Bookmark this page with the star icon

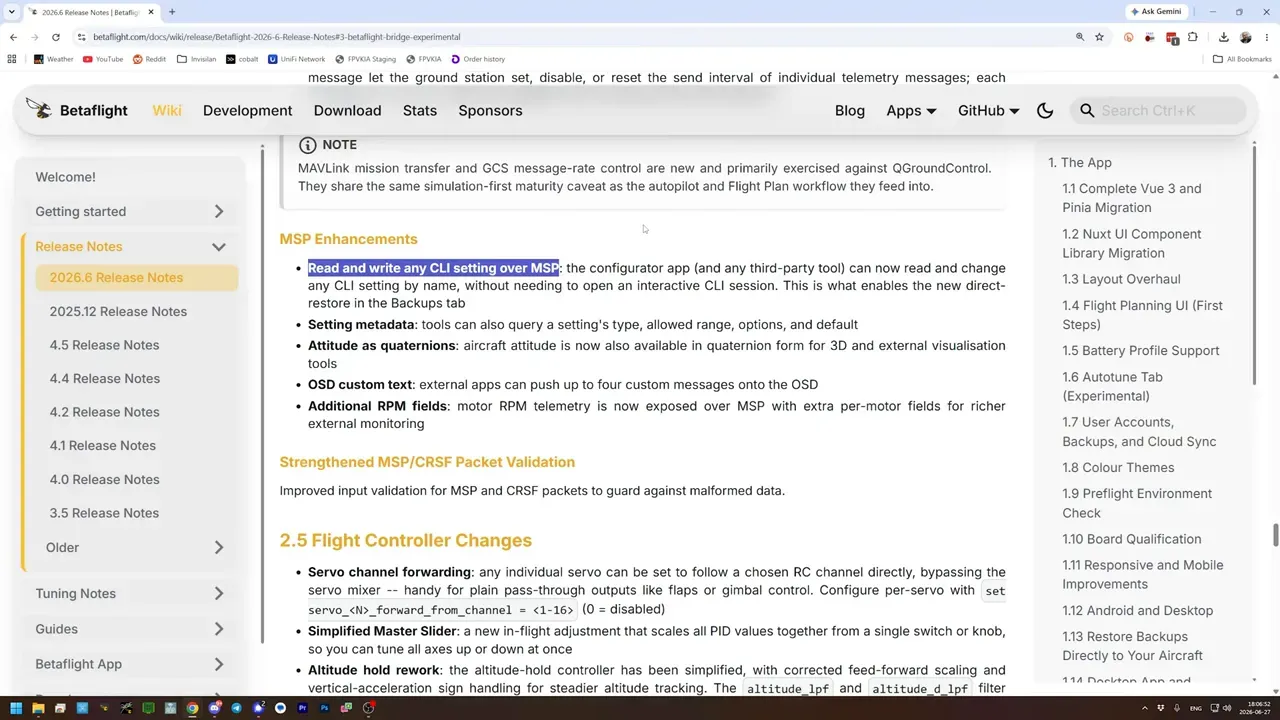pos(1099,37)
